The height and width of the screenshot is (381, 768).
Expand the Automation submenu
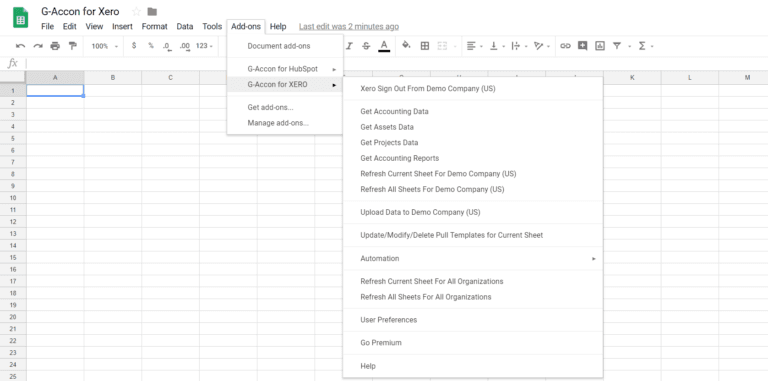point(473,258)
